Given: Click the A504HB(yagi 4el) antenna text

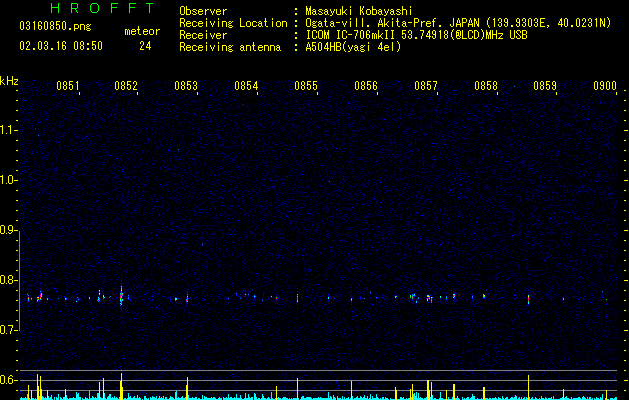Looking at the screenshot, I should coord(353,47).
